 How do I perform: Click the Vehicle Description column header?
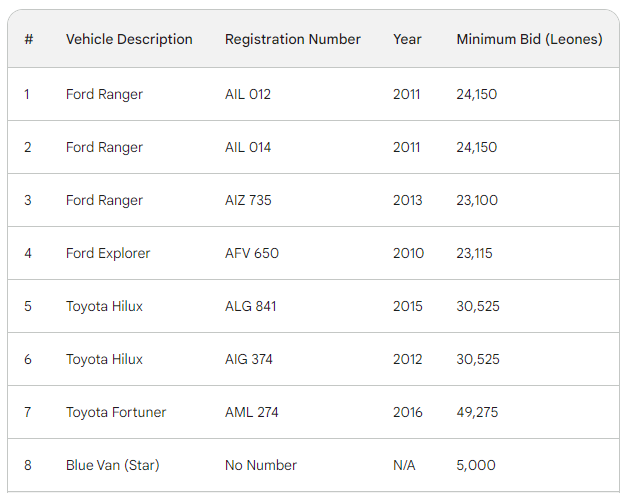pyautogui.click(x=129, y=39)
